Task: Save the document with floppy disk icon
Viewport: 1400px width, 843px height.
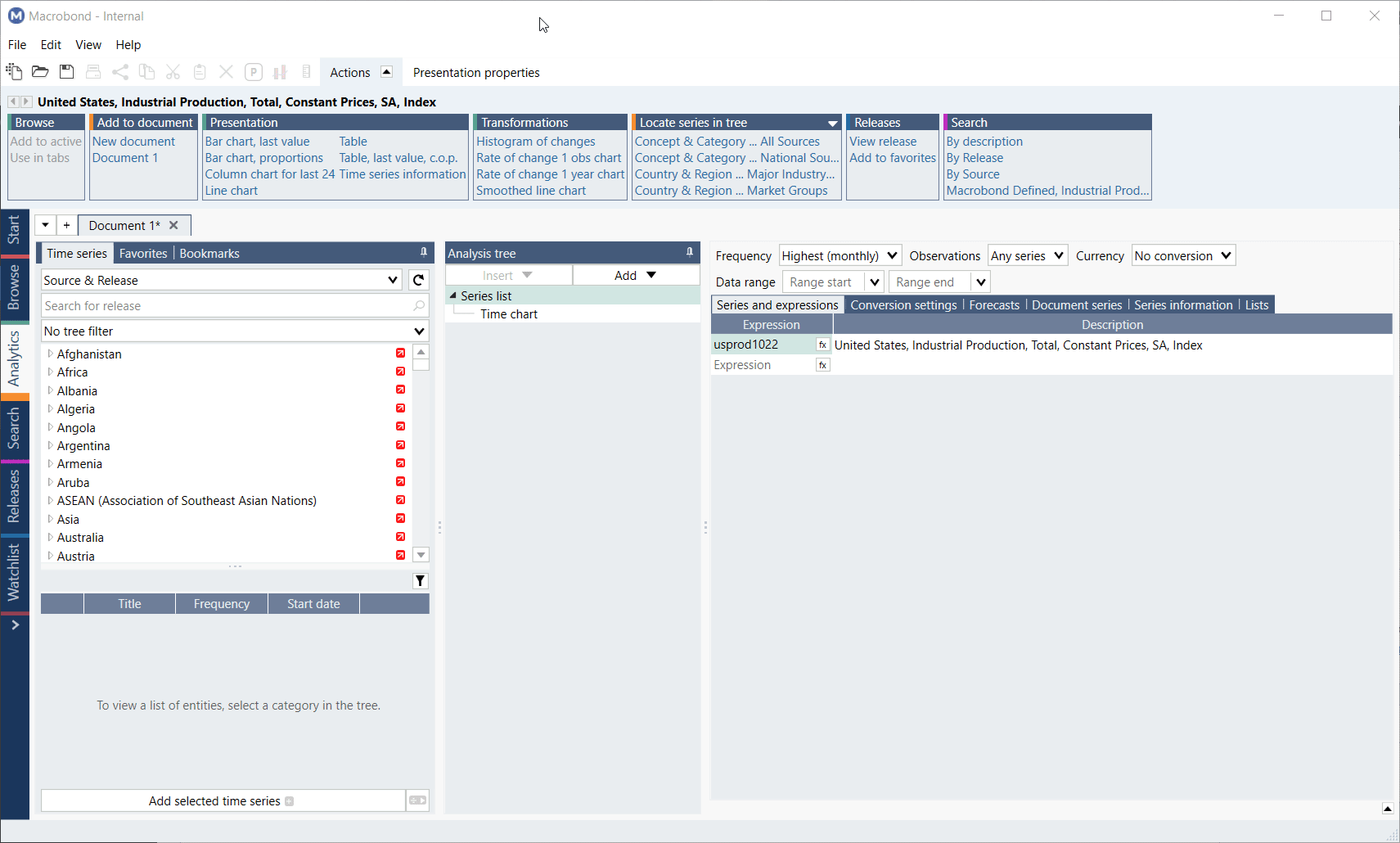Action: click(67, 72)
